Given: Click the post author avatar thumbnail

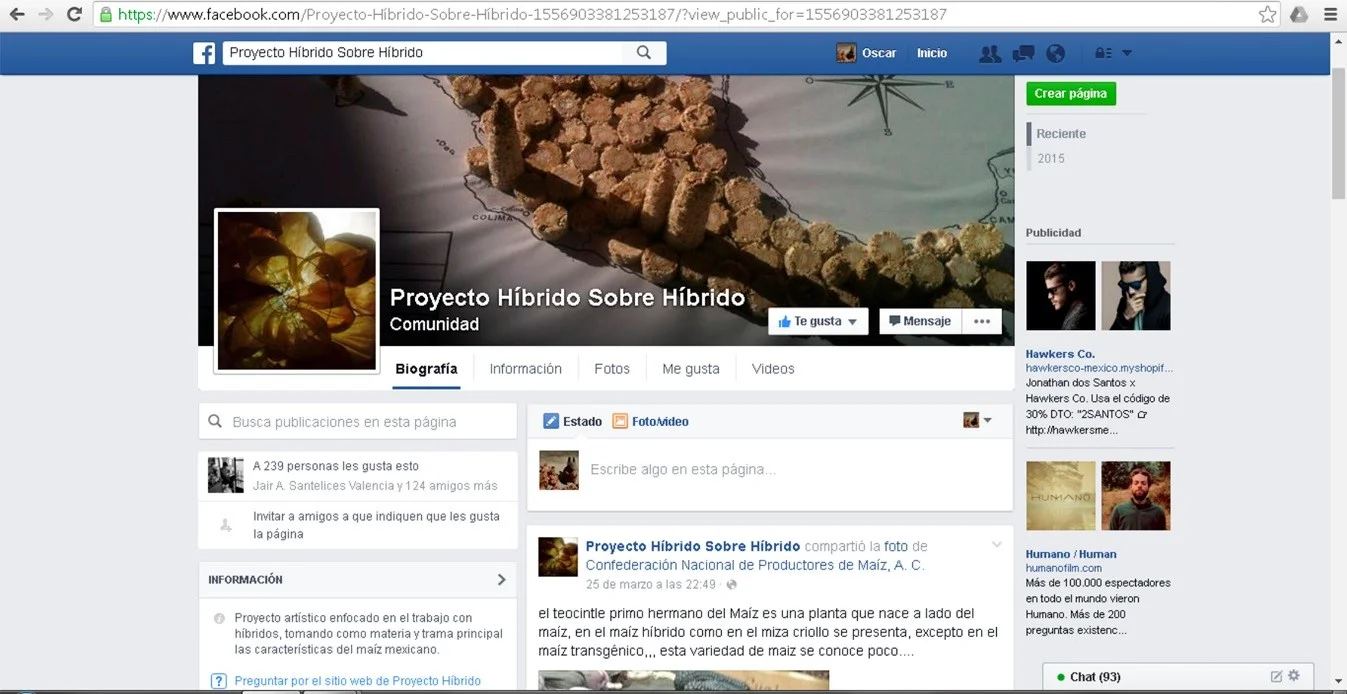Looking at the screenshot, I should coord(558,556).
